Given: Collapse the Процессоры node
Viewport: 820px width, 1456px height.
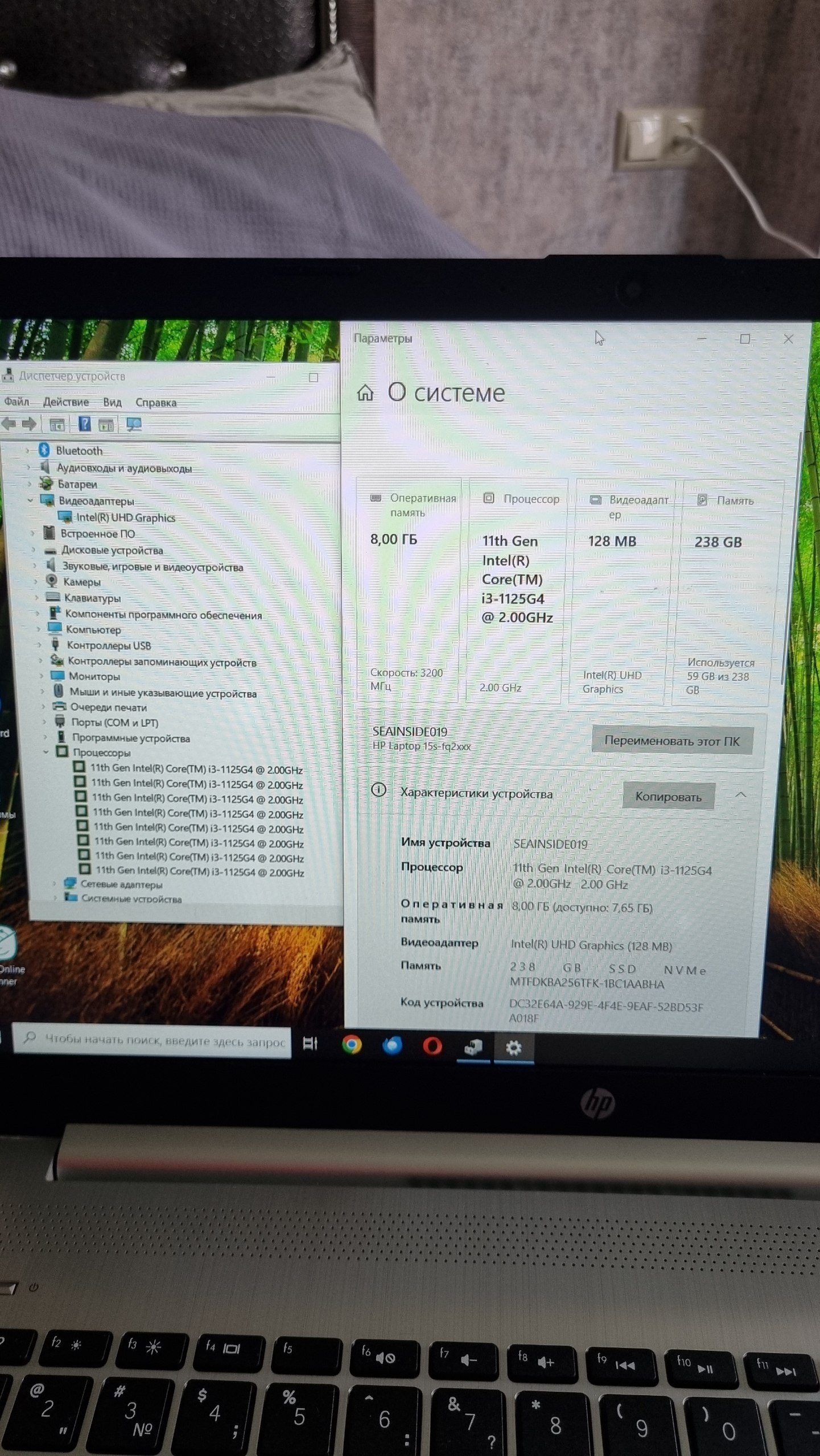Looking at the screenshot, I should pos(46,752).
